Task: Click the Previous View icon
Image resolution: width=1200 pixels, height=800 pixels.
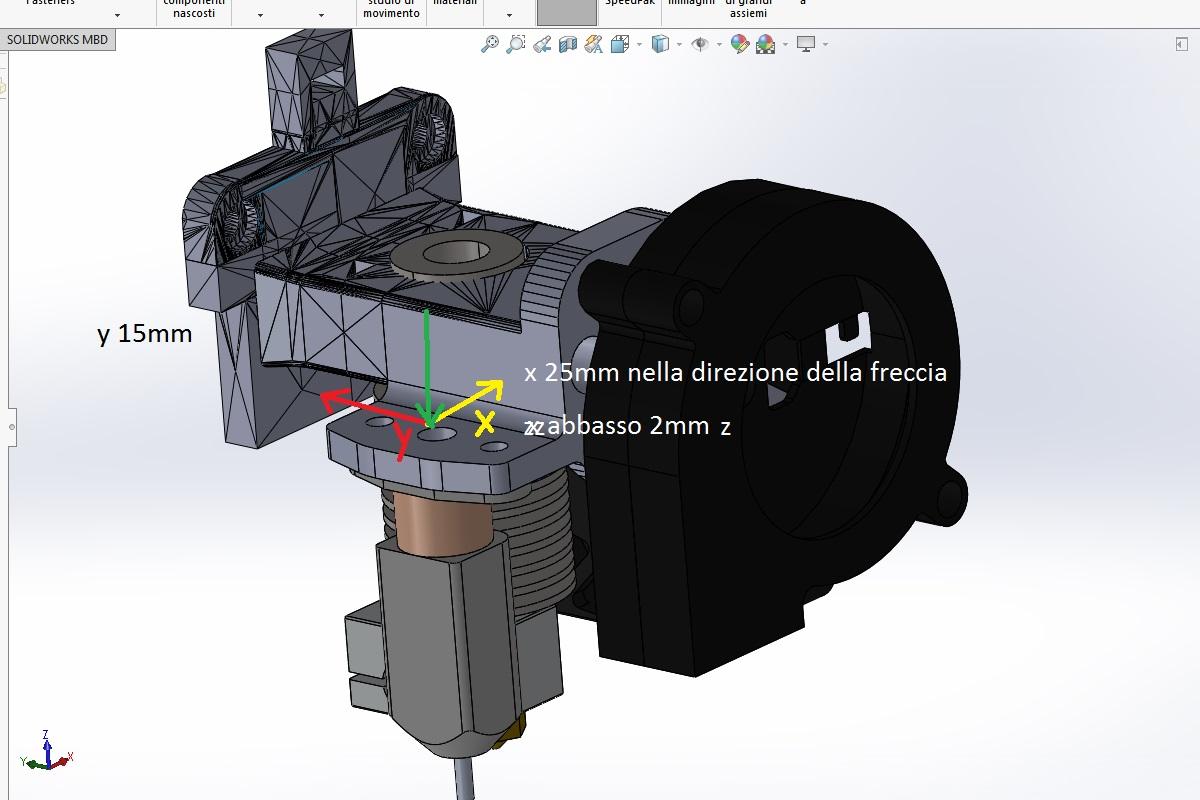Action: [x=542, y=44]
